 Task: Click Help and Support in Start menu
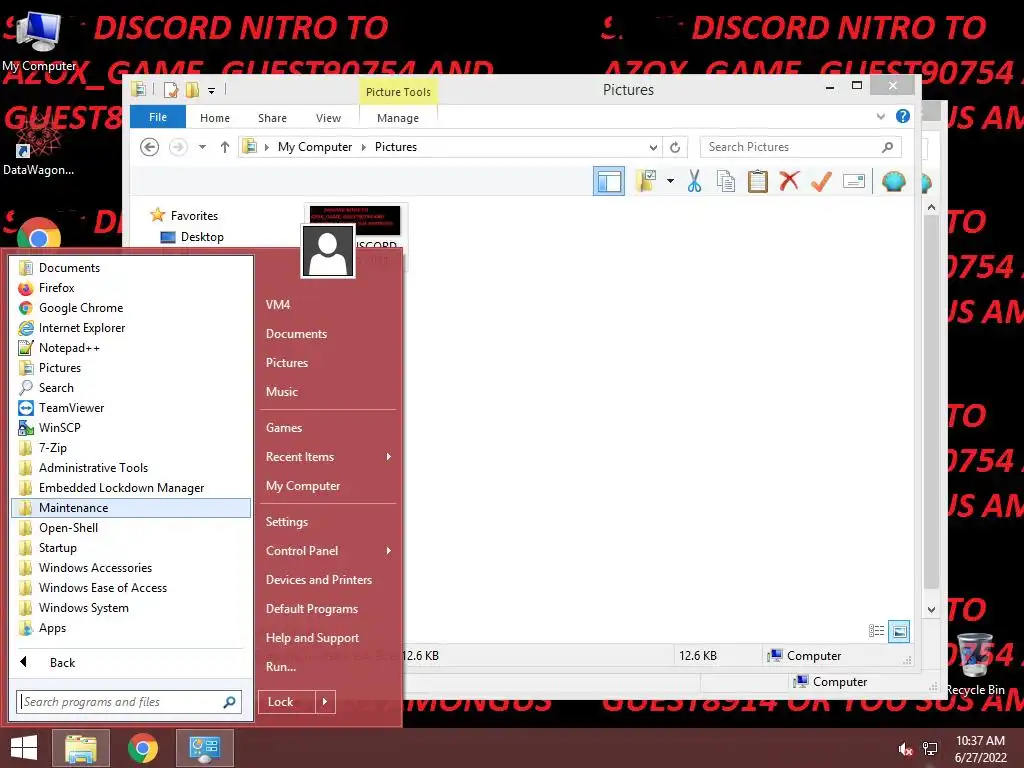pyautogui.click(x=328, y=638)
